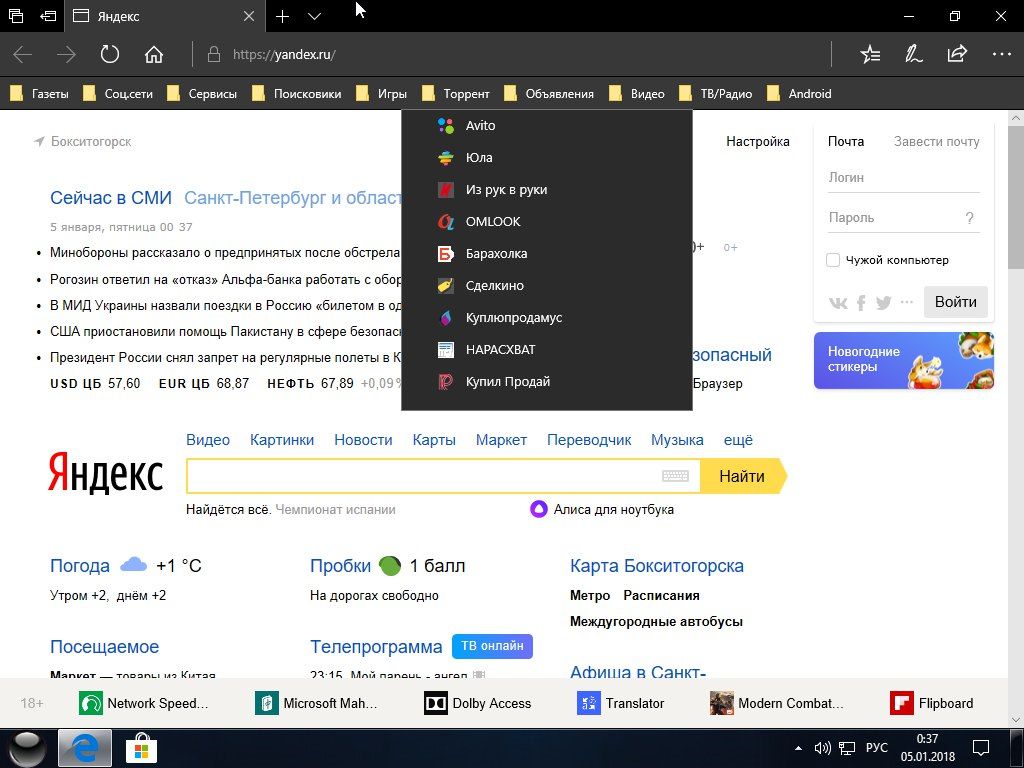Open the Поисковики bookmarks folder
Image resolution: width=1024 pixels, height=768 pixels.
click(296, 94)
